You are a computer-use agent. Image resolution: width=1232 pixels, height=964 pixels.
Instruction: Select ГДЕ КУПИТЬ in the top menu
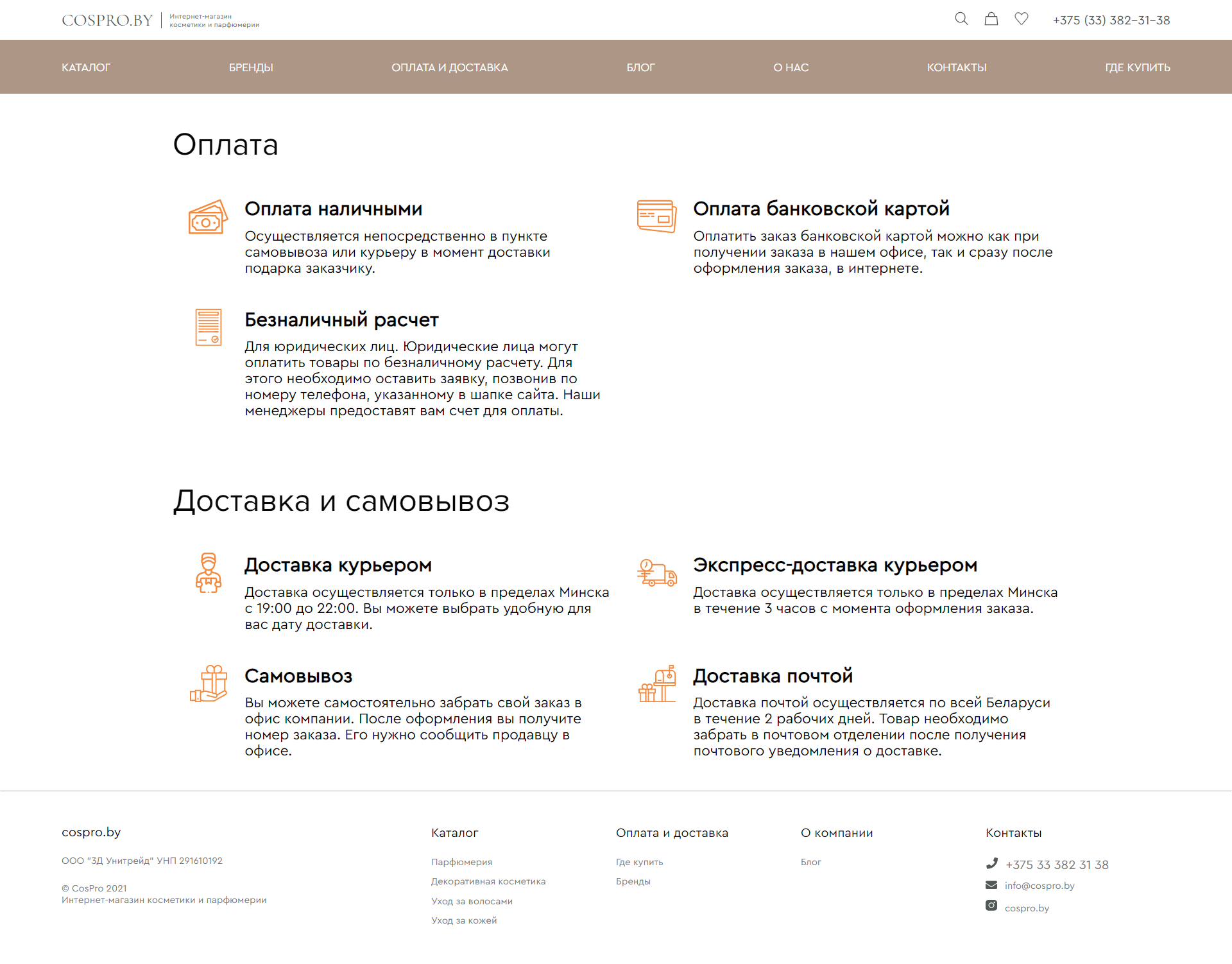click(1137, 67)
